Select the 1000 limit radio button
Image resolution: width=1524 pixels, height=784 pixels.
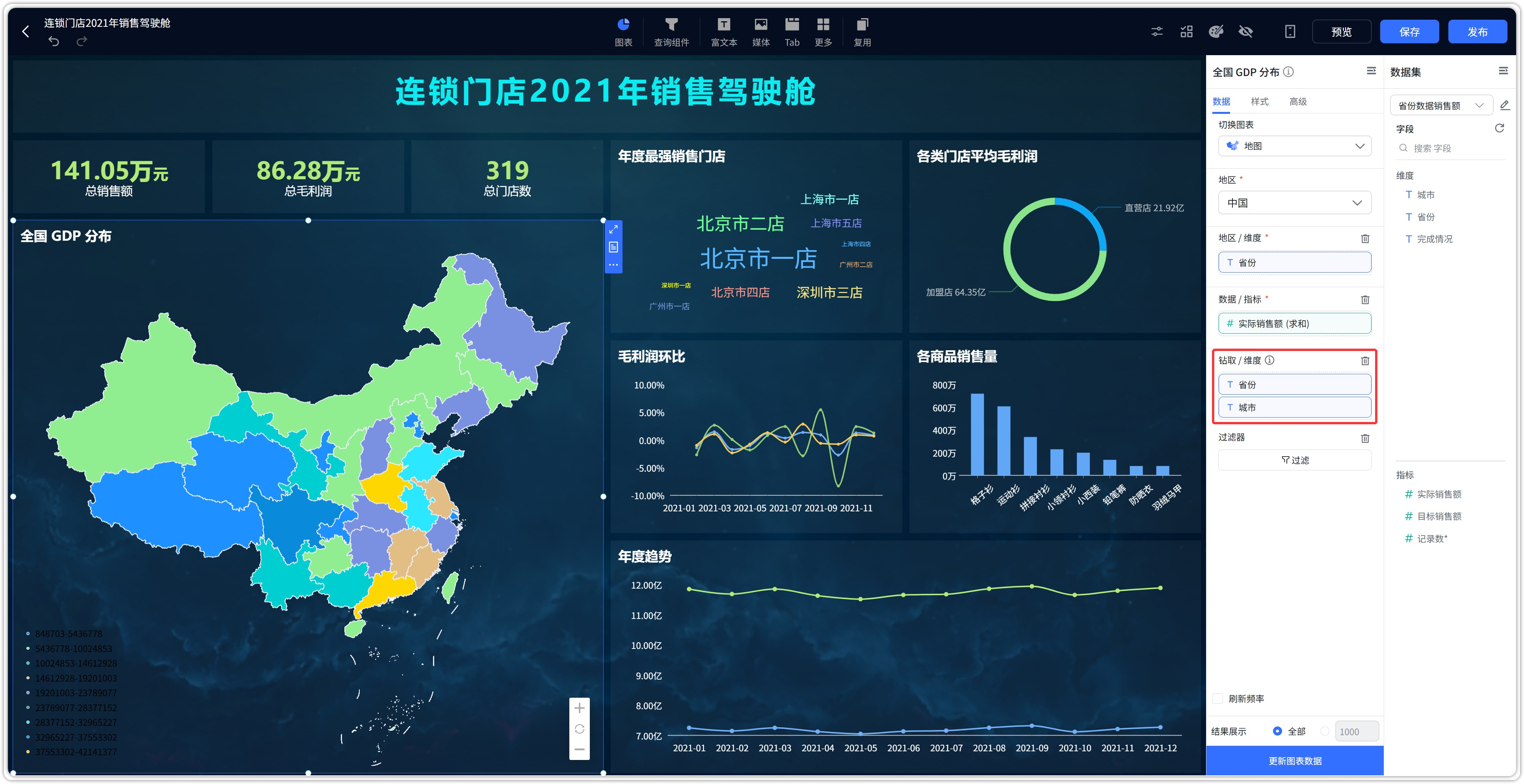(1325, 731)
